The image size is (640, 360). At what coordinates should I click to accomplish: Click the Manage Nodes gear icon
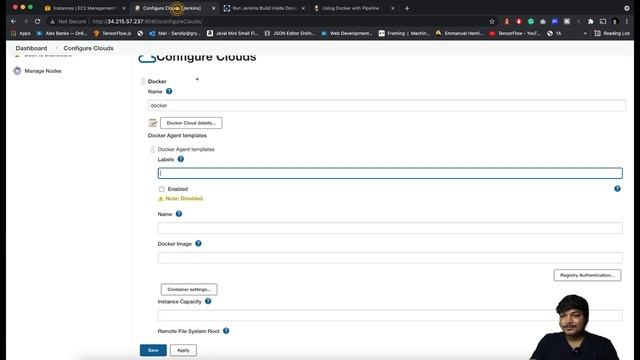[17, 71]
